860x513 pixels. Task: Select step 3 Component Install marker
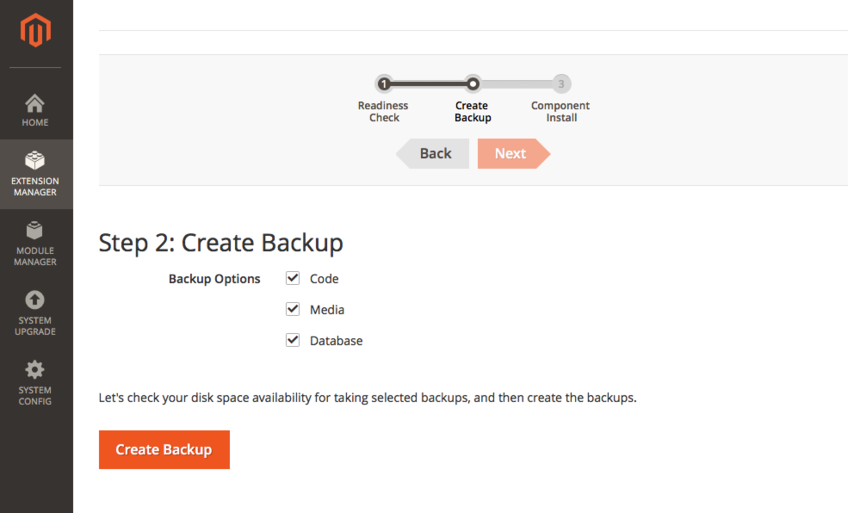tap(561, 84)
